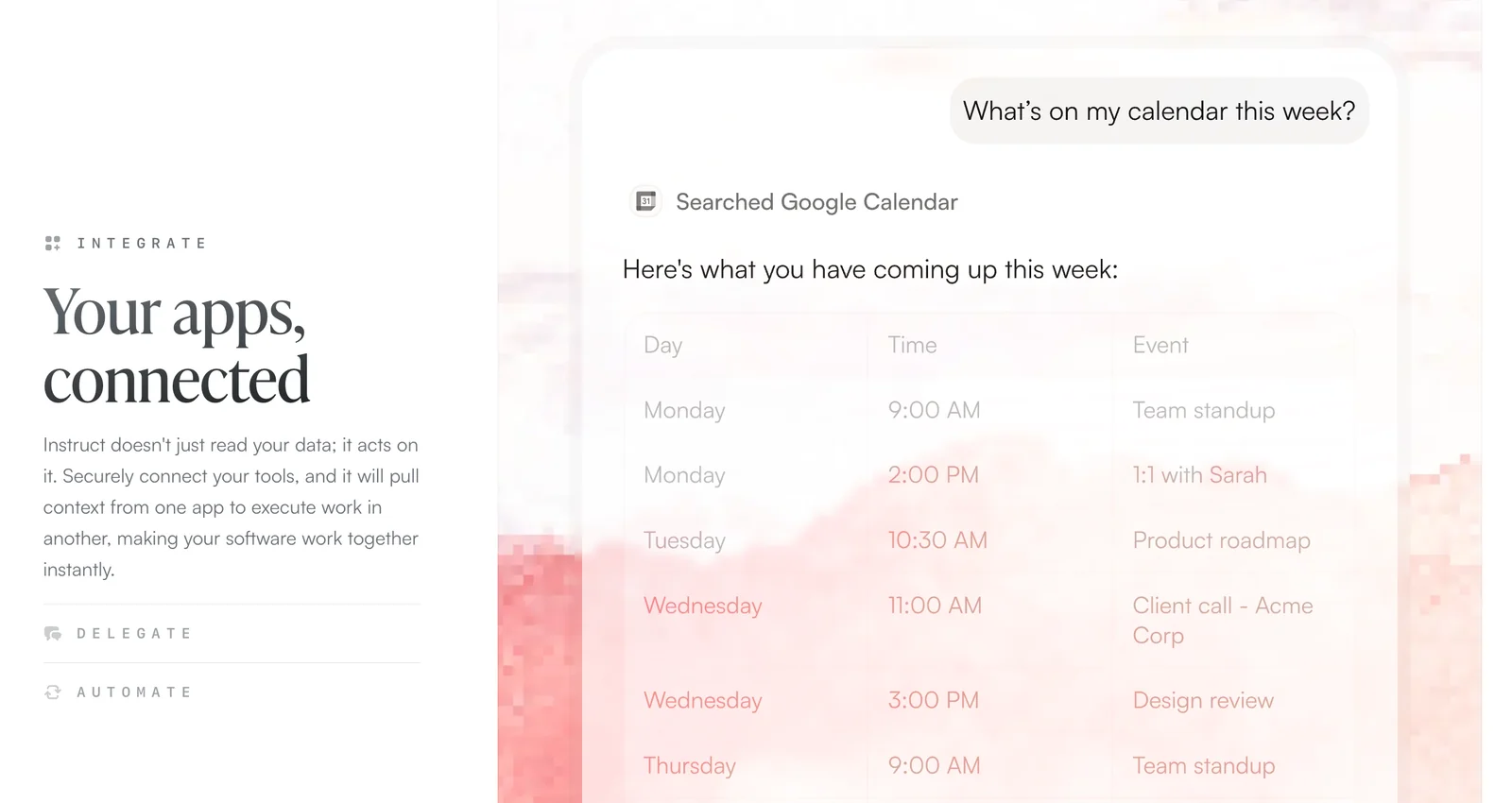Viewport: 1512px width, 803px height.
Task: Click the Day column header
Action: [662, 345]
